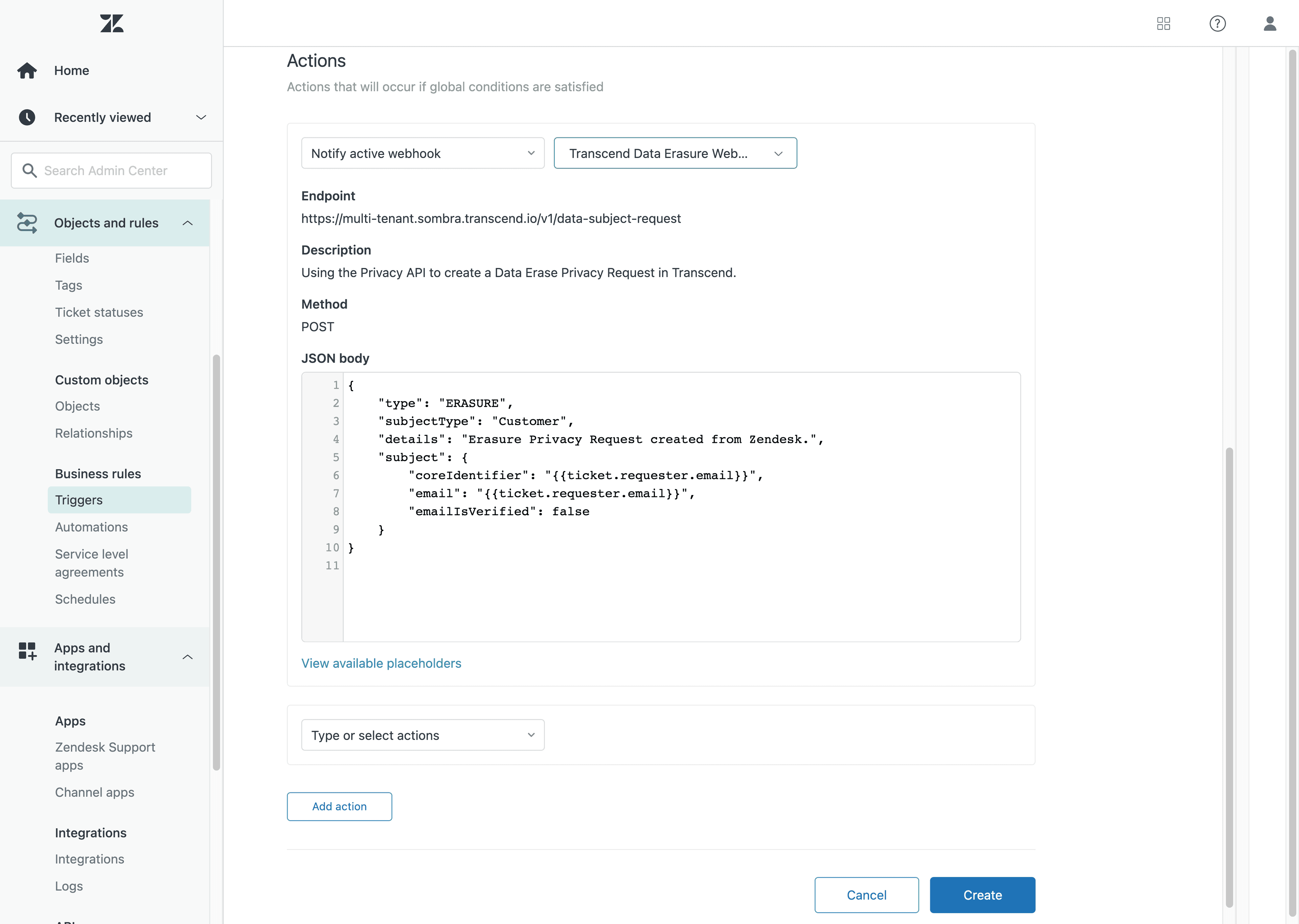Click the Zendesk logo
The height and width of the screenshot is (924, 1299).
112,23
